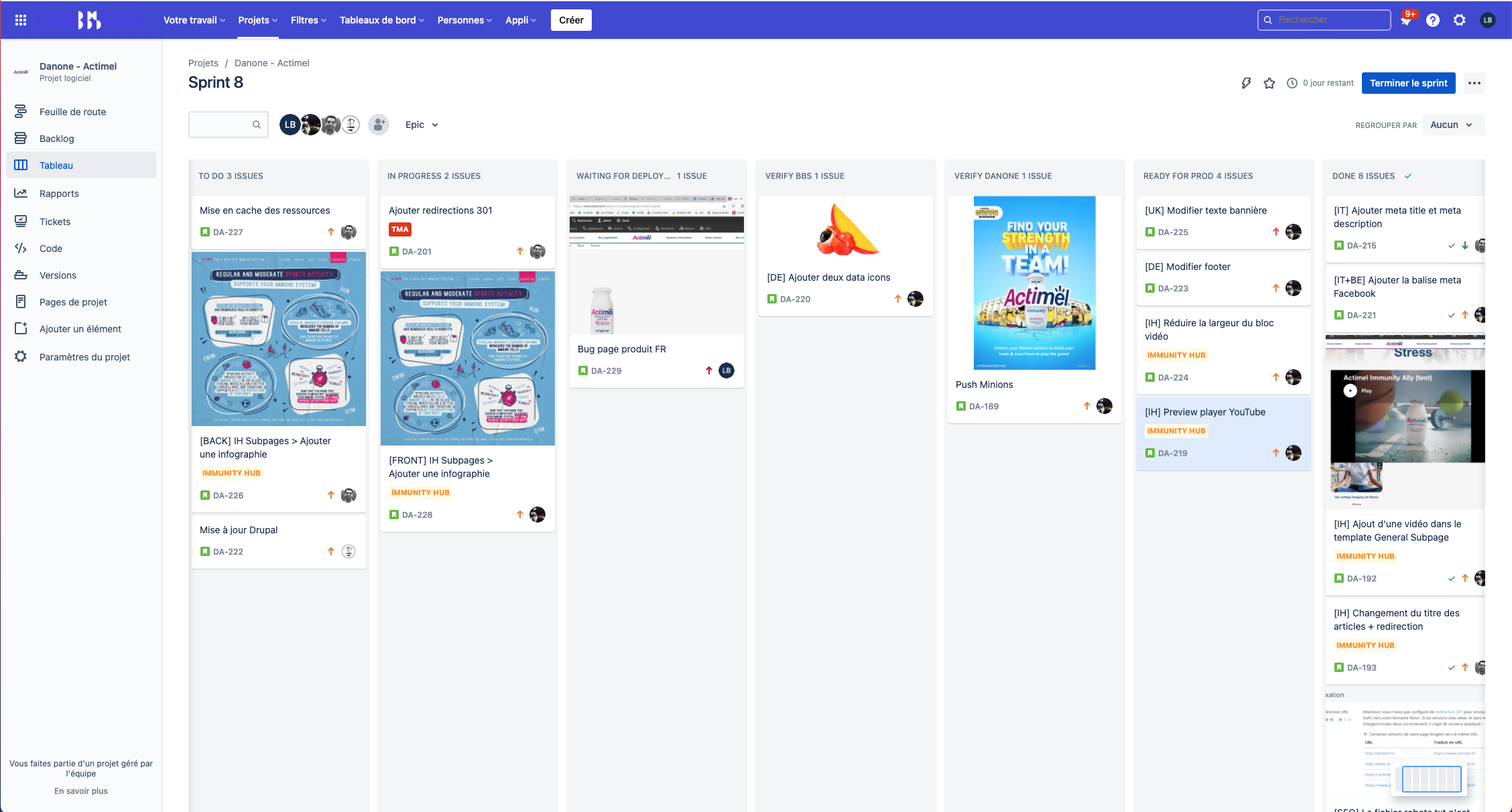Open card Mise à jour Drupal
Screen dimensions: 1512x812
pyautogui.click(x=279, y=541)
